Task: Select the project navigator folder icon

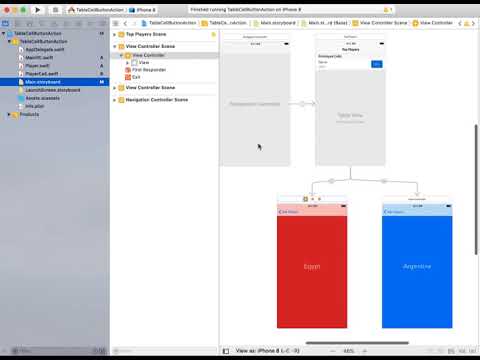Action: click(5, 23)
